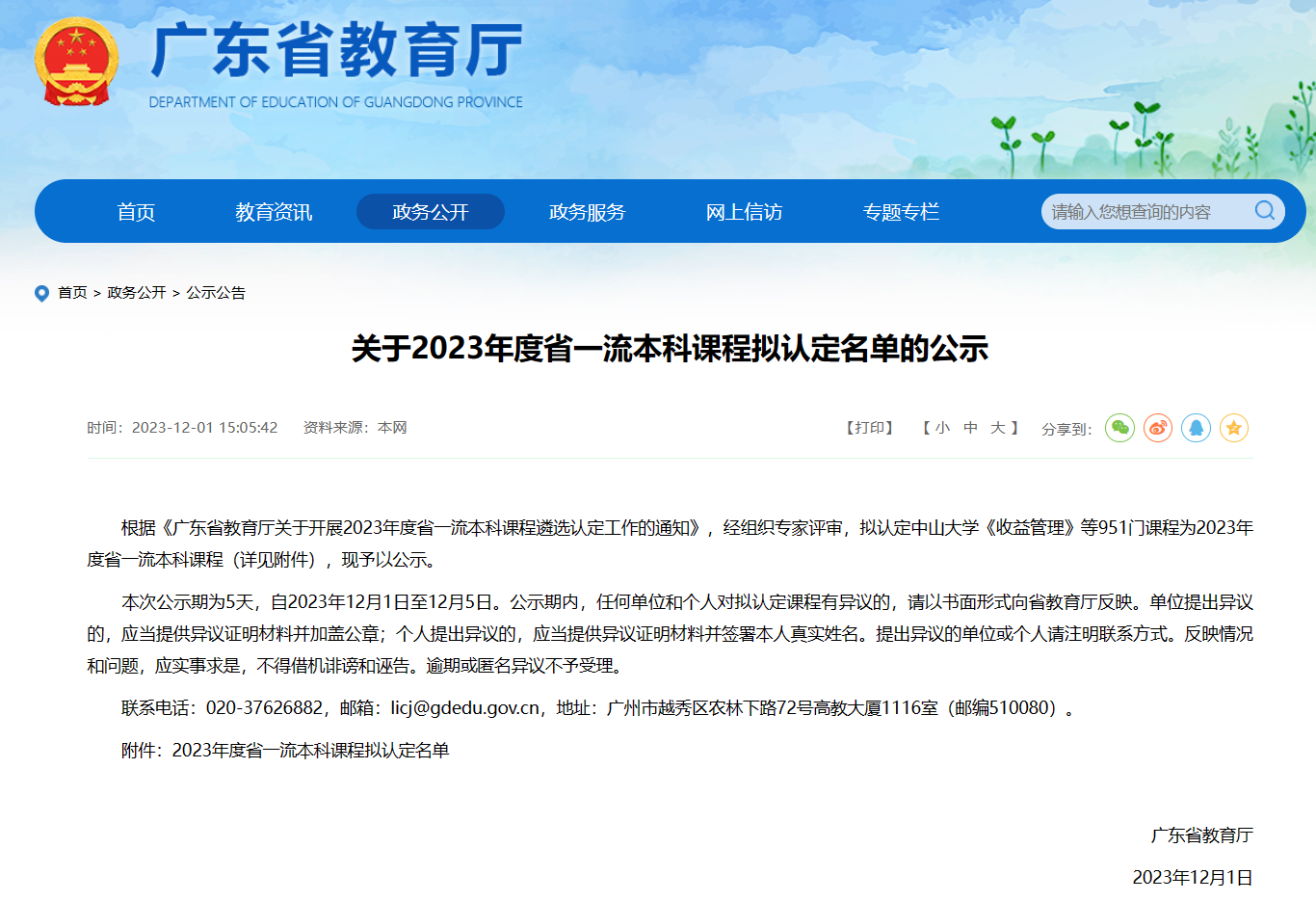Share article via WeChat icon
Image resolution: width=1316 pixels, height=901 pixels.
[x=1119, y=428]
